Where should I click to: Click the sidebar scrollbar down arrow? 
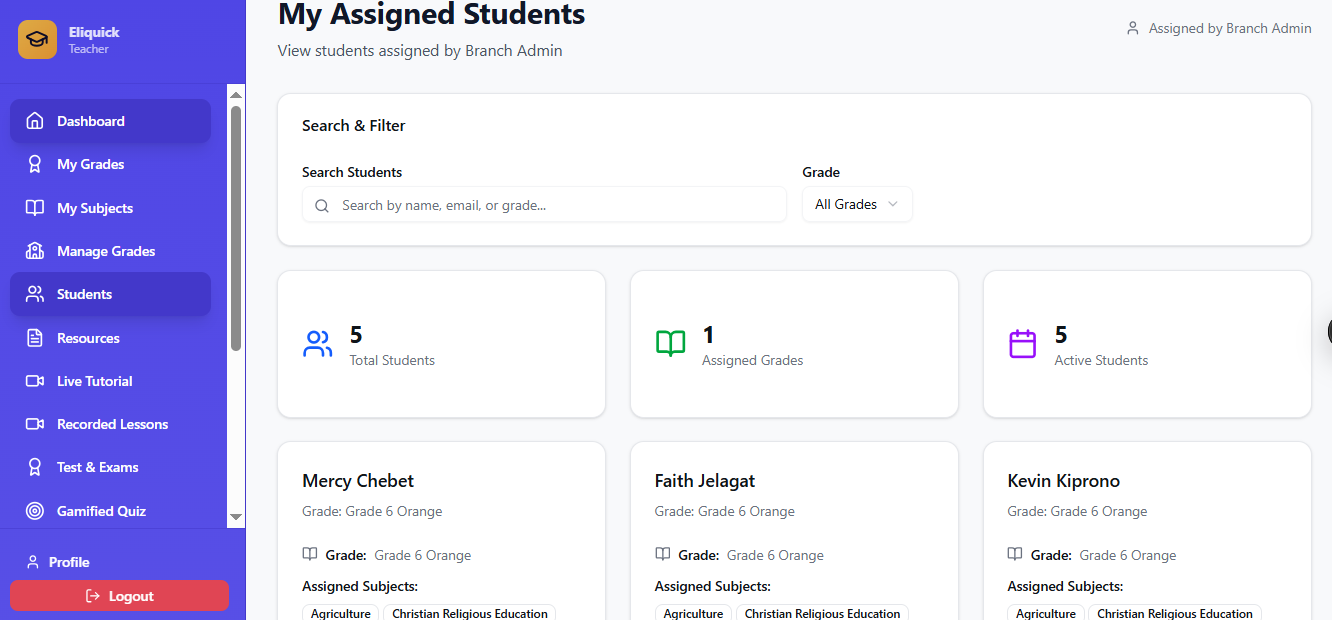coord(236,517)
